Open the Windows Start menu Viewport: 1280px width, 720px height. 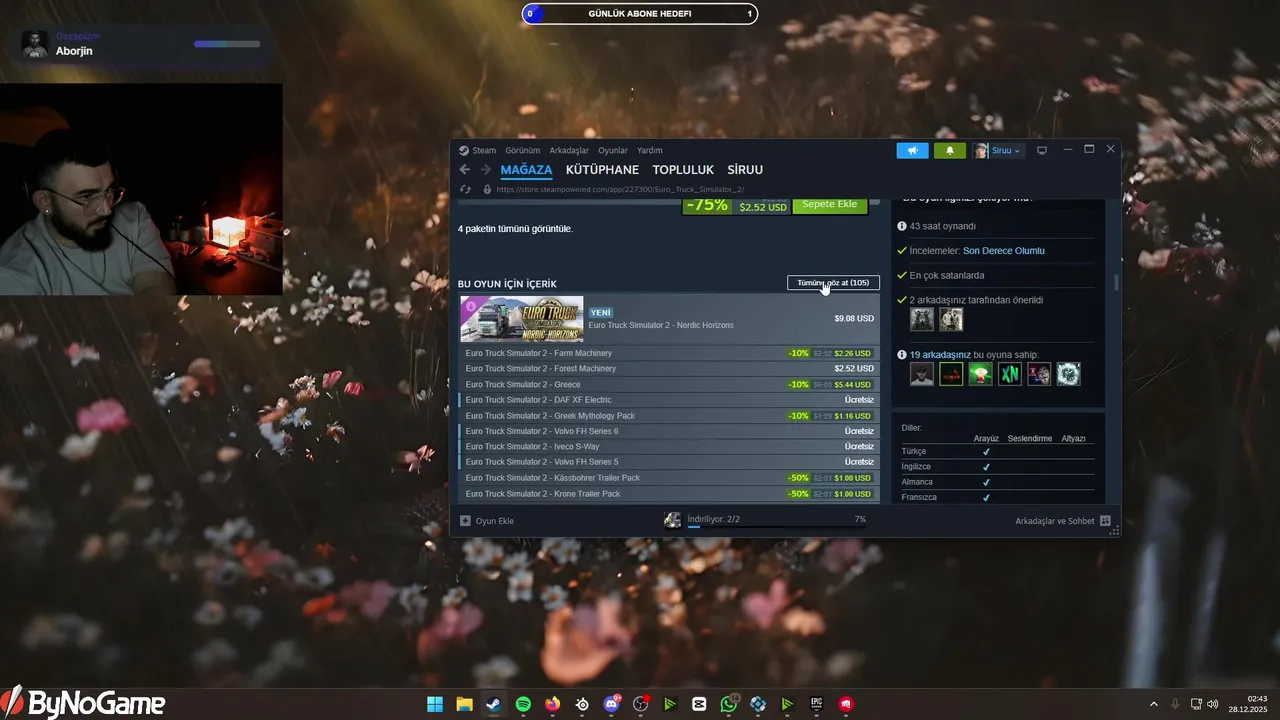point(435,704)
